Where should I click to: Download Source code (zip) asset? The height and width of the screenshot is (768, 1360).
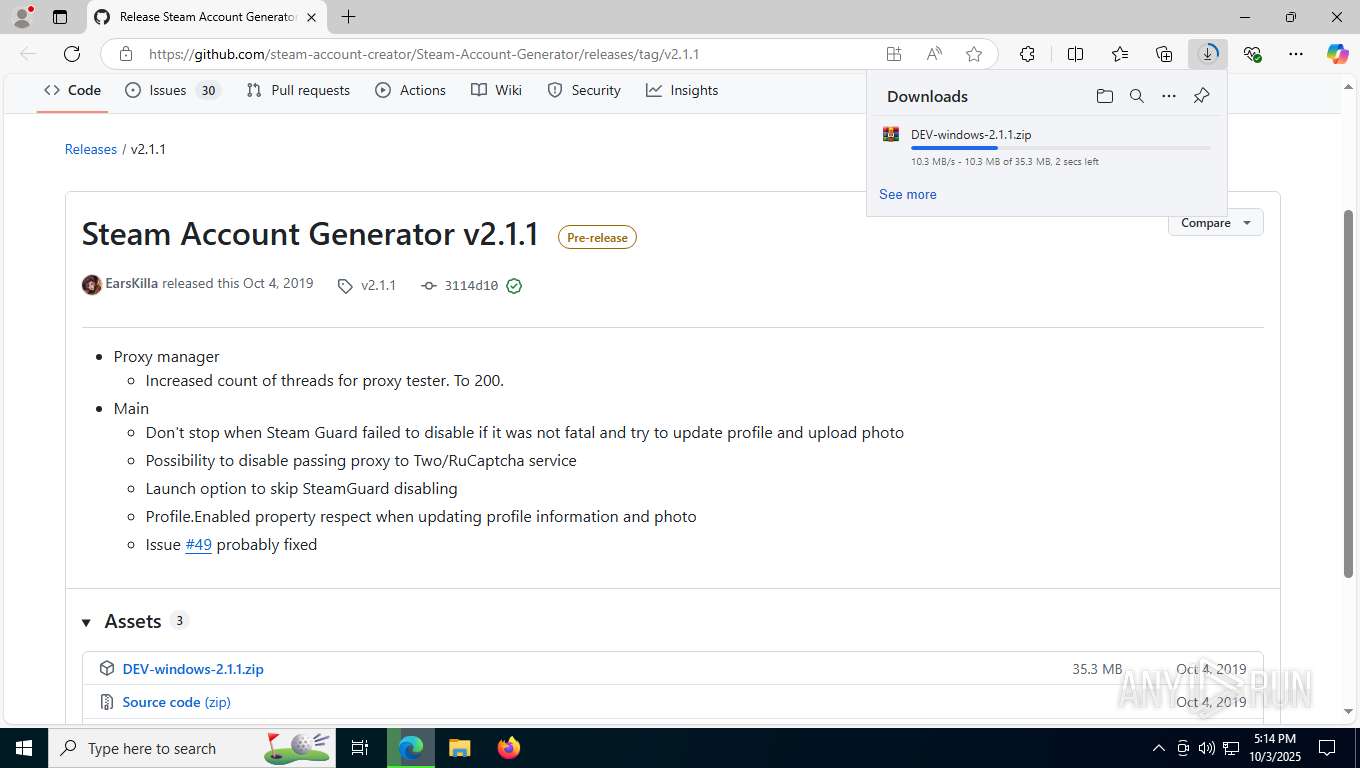click(176, 702)
